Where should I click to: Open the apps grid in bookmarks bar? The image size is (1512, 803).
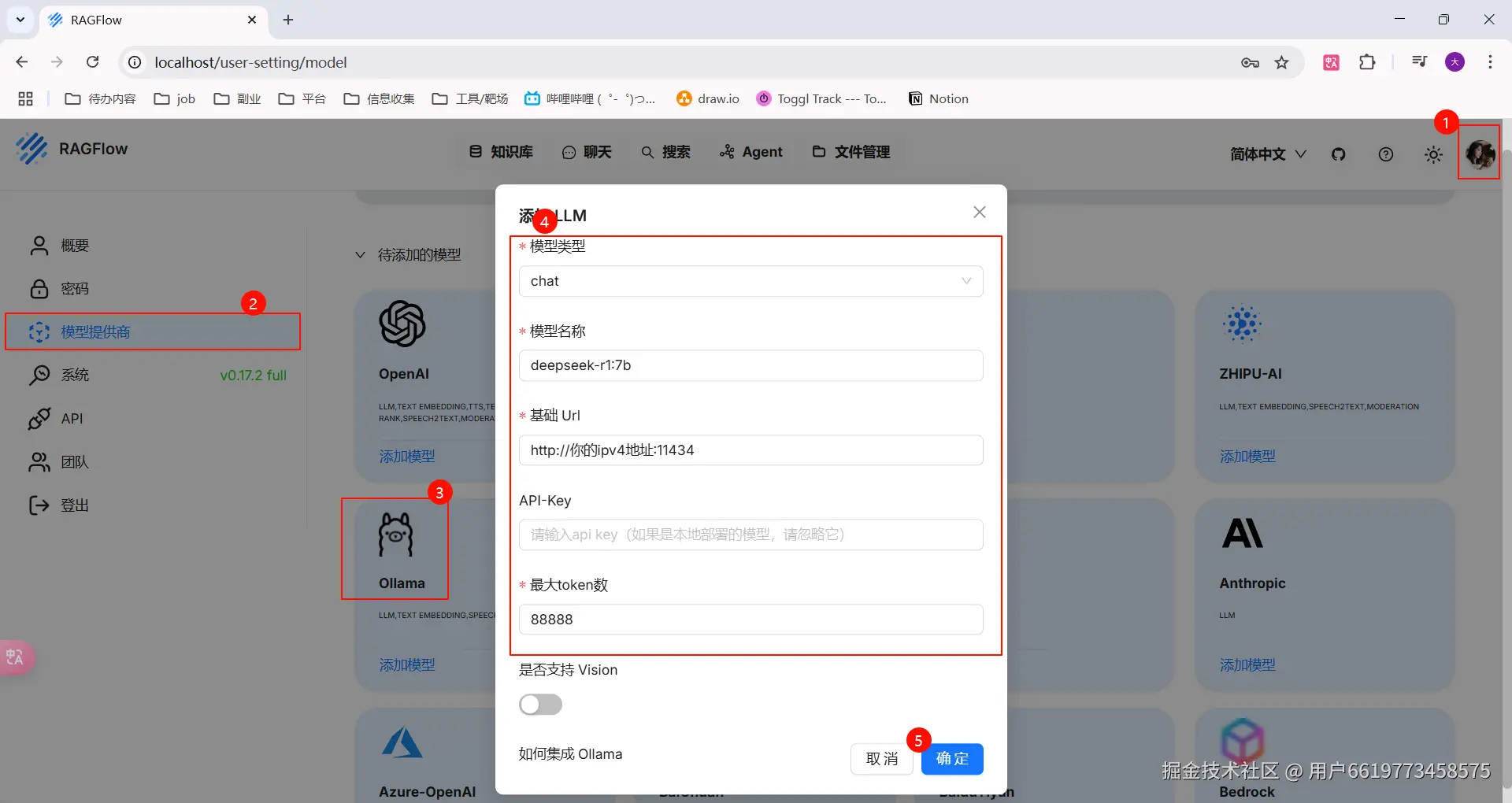point(26,98)
